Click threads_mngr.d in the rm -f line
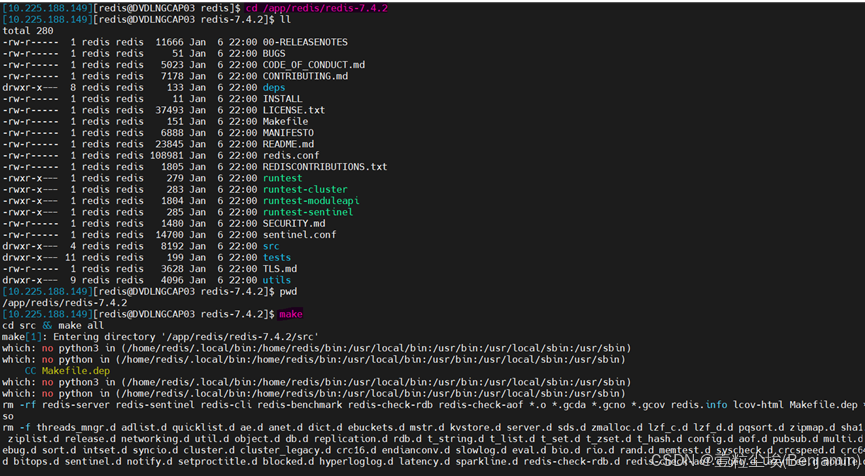The height and width of the screenshot is (476, 865). 76,427
